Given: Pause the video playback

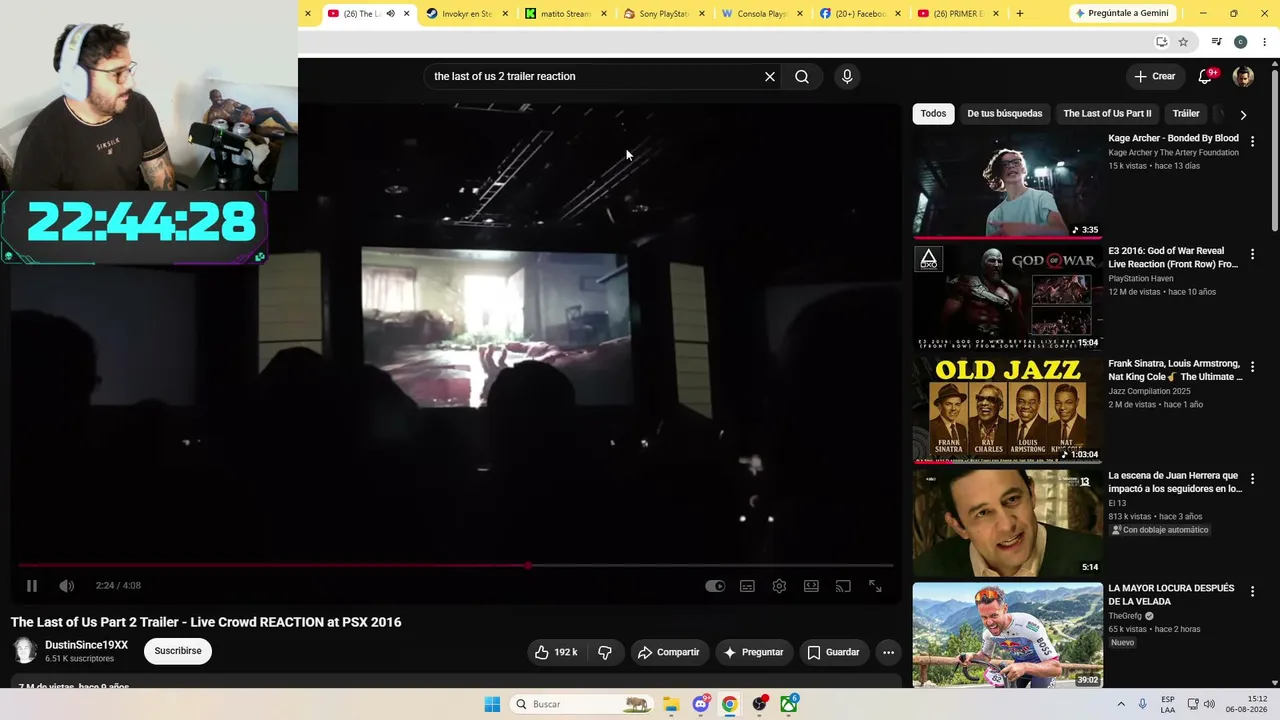Looking at the screenshot, I should [x=31, y=586].
